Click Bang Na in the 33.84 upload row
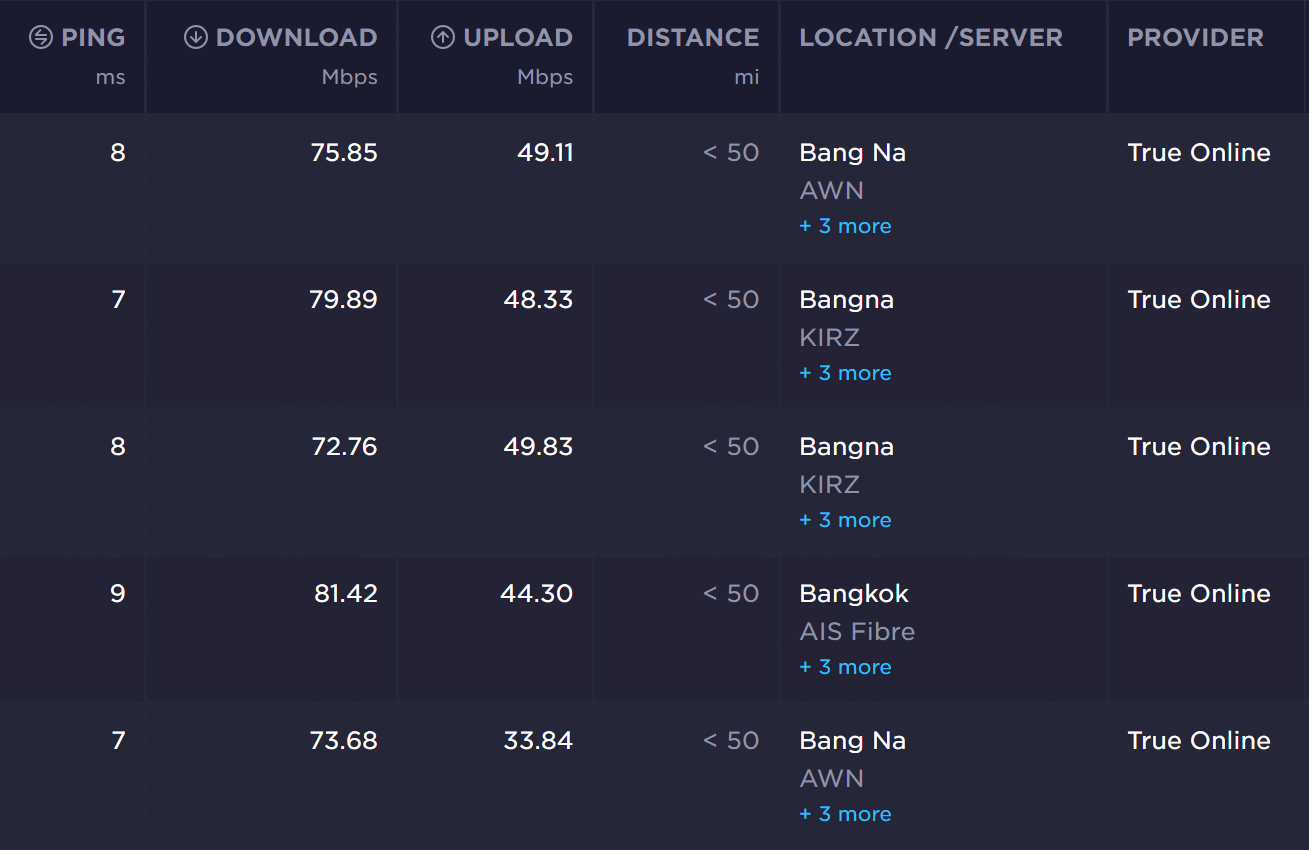The image size is (1309, 850). click(853, 741)
